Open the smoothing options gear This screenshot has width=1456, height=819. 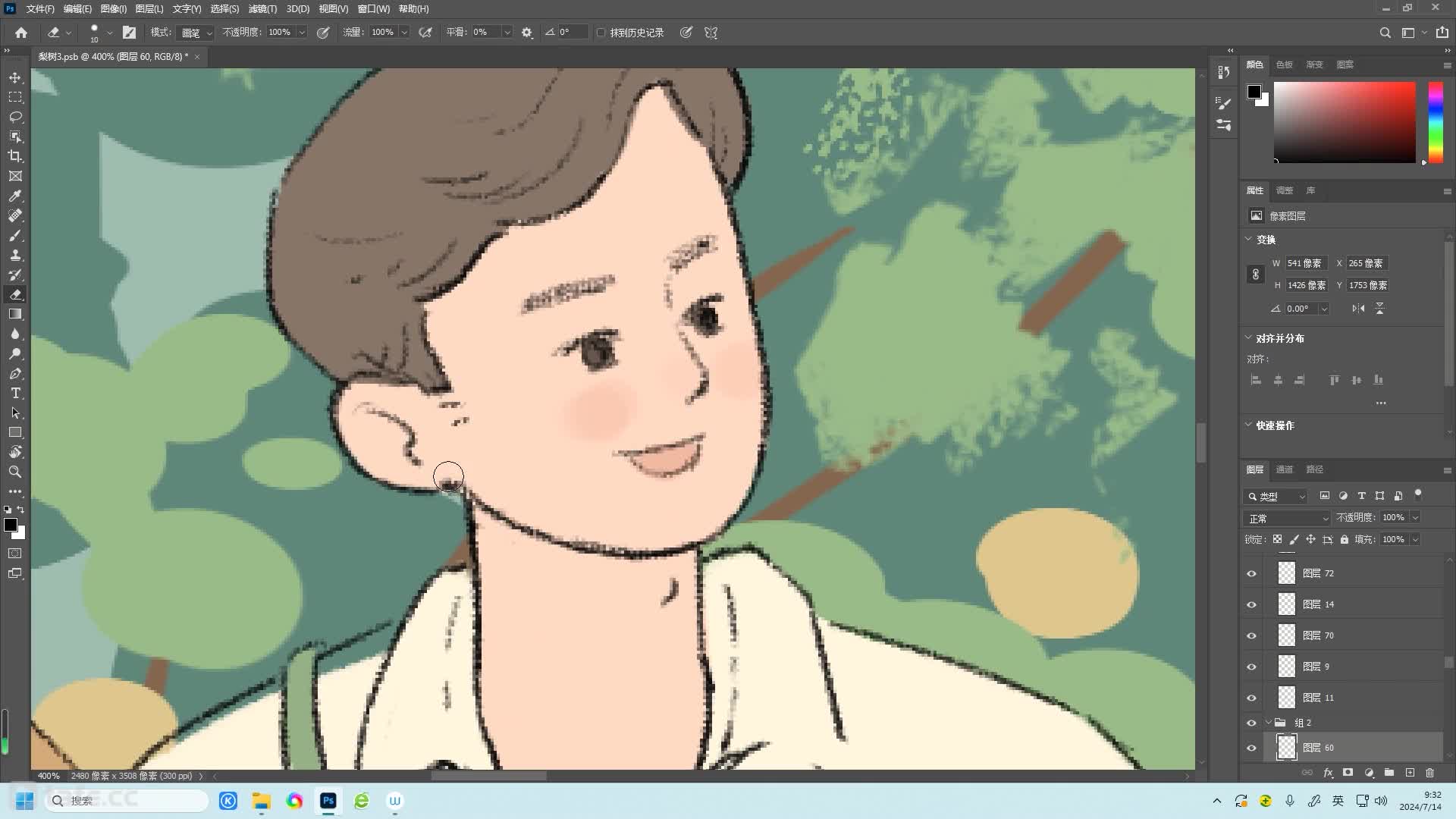click(x=527, y=33)
